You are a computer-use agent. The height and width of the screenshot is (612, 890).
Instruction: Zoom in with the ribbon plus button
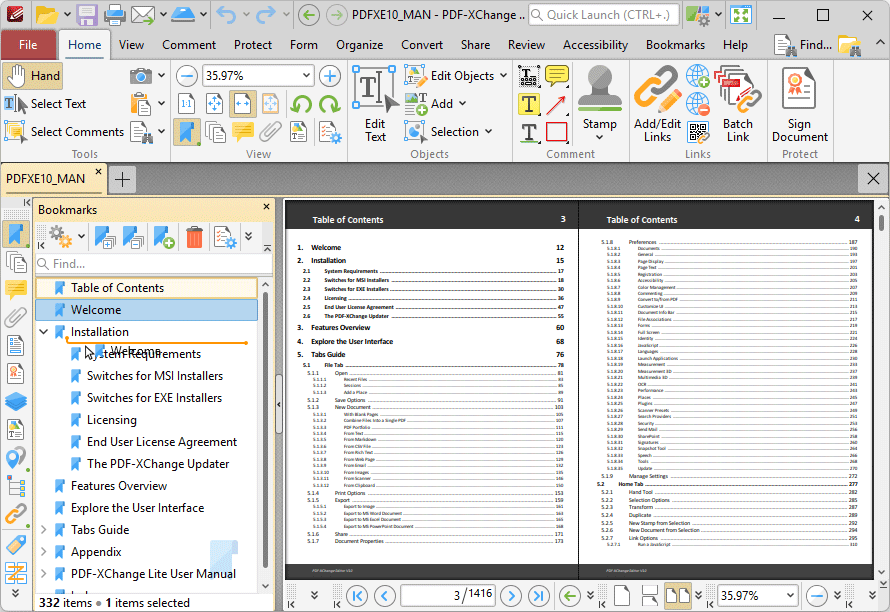click(x=330, y=76)
